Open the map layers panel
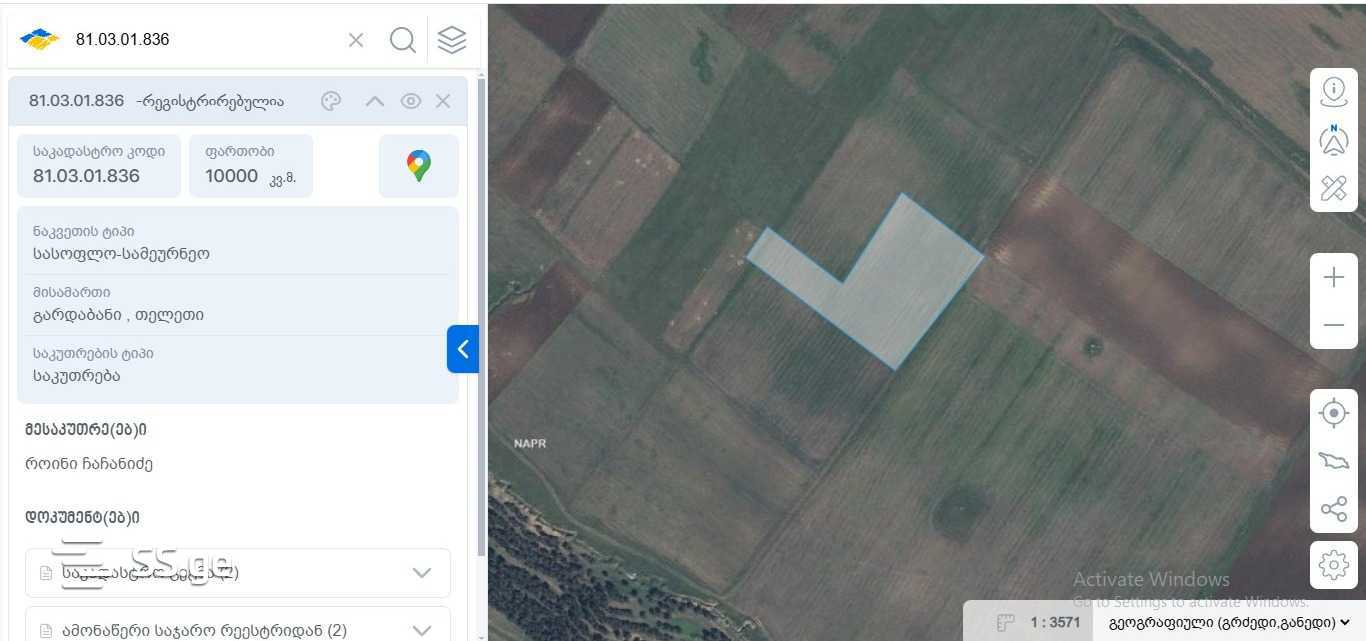Screen dimensions: 1366x641 pos(452,40)
